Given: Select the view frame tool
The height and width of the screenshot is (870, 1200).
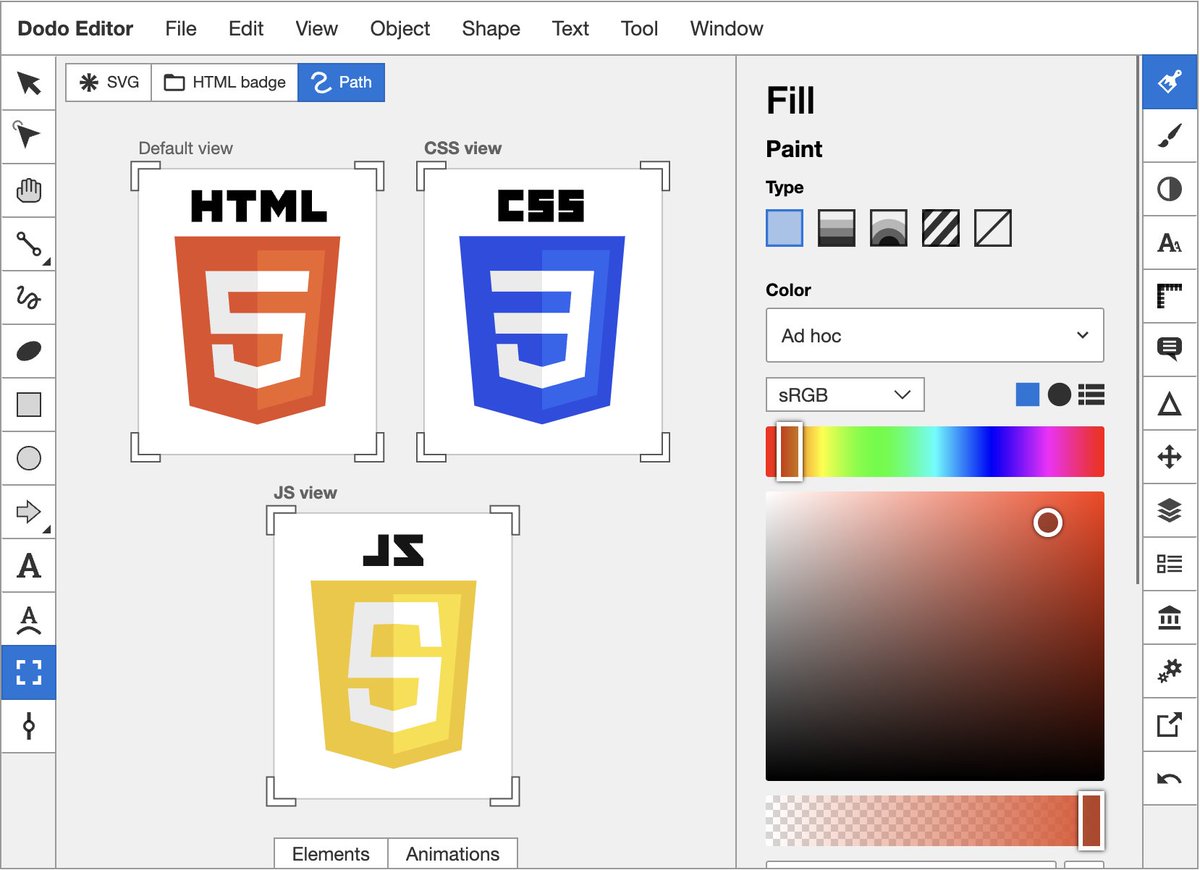Looking at the screenshot, I should click(29, 673).
